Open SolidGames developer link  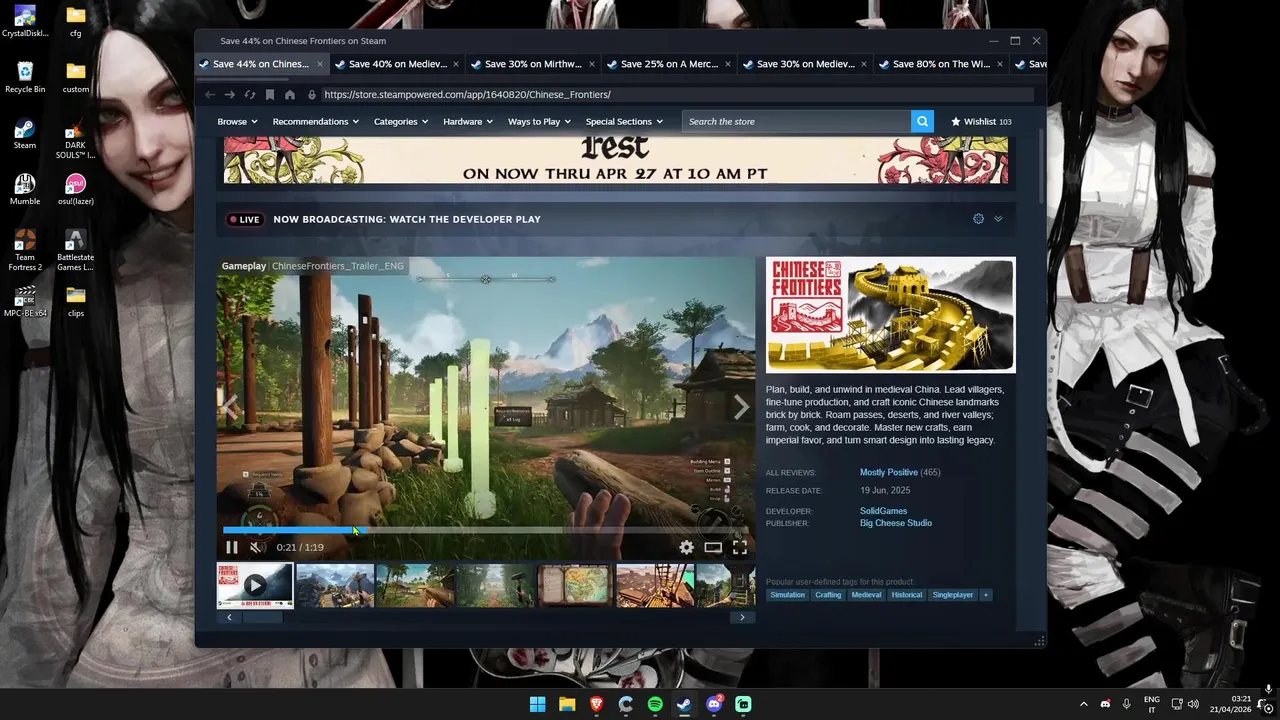coord(884,511)
